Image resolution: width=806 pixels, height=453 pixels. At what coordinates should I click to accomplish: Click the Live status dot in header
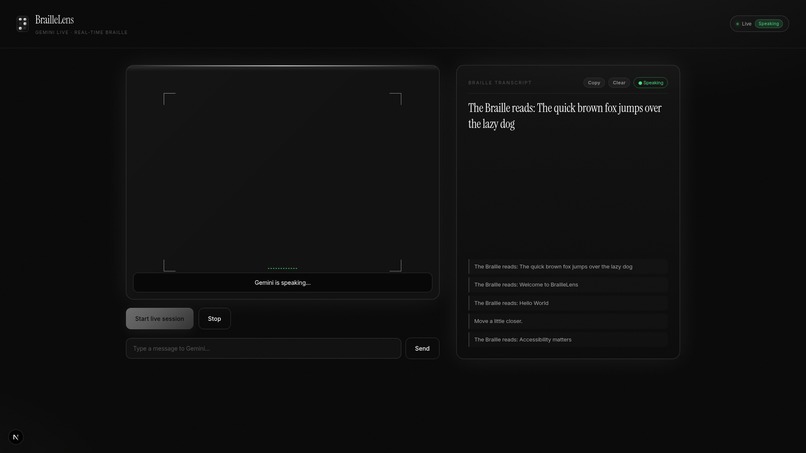[737, 24]
